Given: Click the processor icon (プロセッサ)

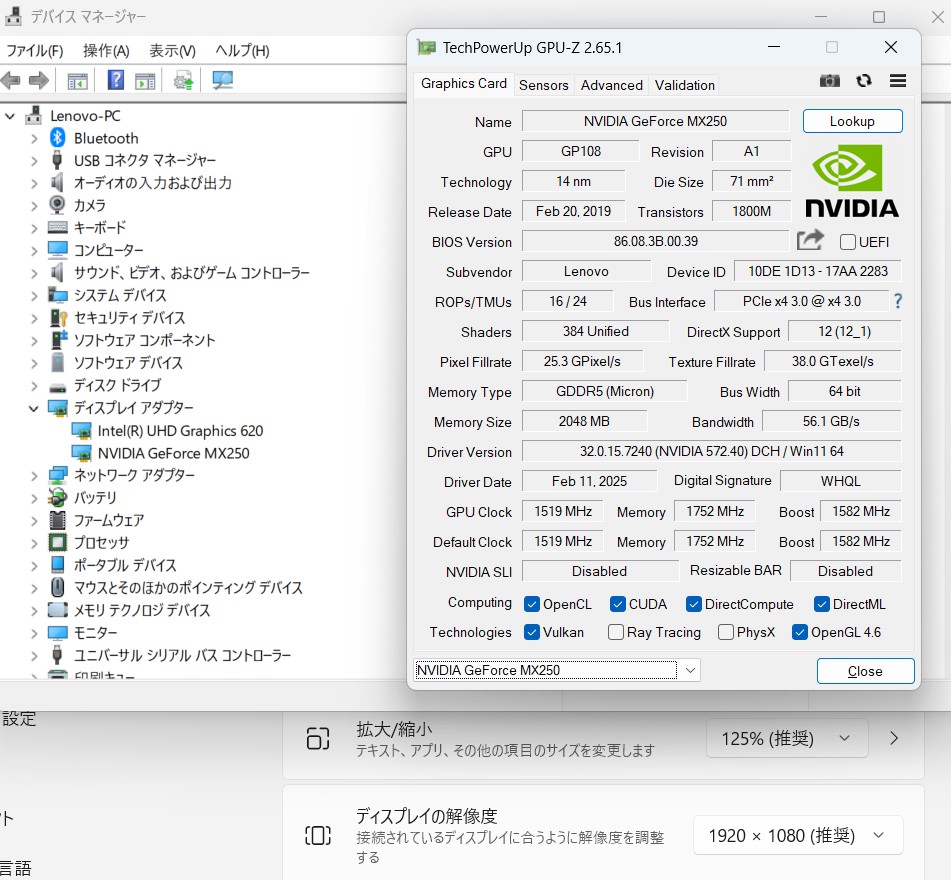Looking at the screenshot, I should coord(58,542).
